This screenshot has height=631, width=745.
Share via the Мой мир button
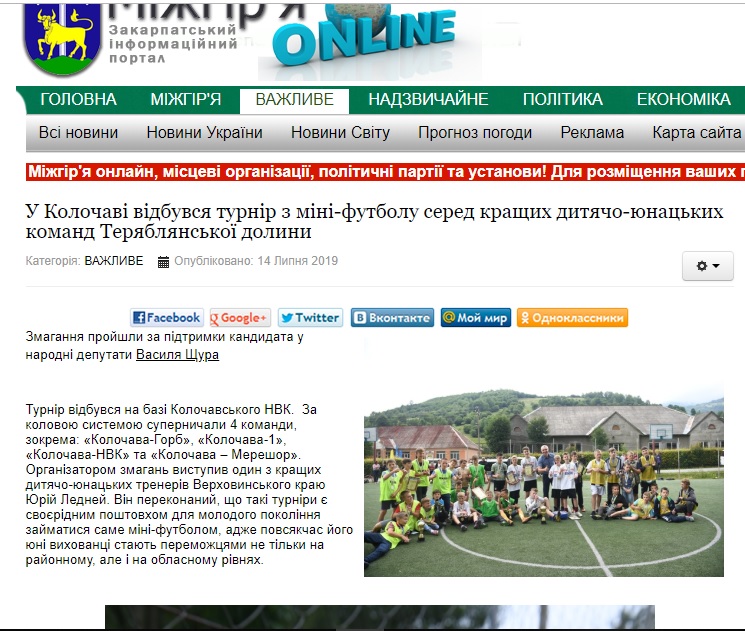(x=476, y=318)
